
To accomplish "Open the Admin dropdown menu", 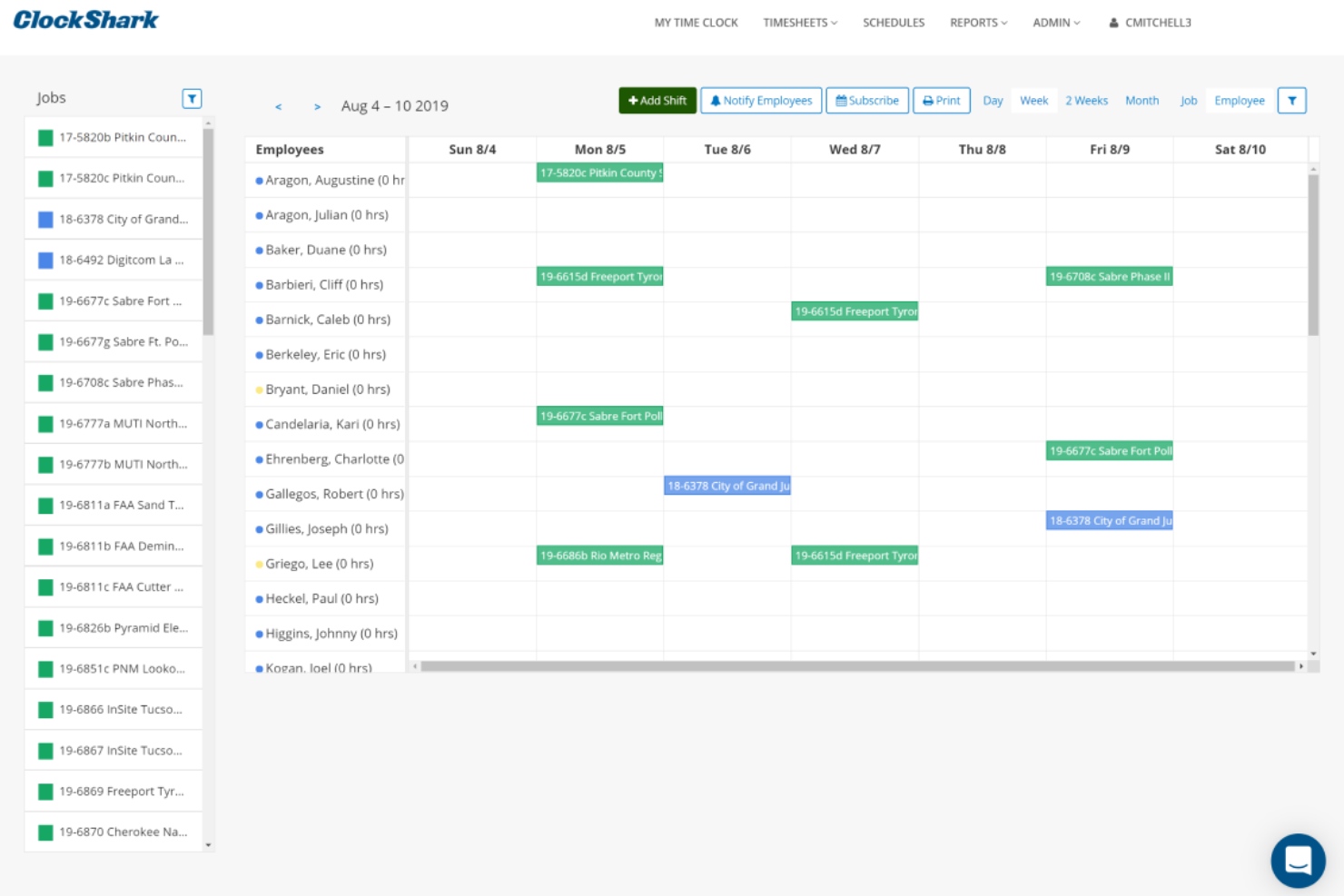I will pyautogui.click(x=1056, y=23).
